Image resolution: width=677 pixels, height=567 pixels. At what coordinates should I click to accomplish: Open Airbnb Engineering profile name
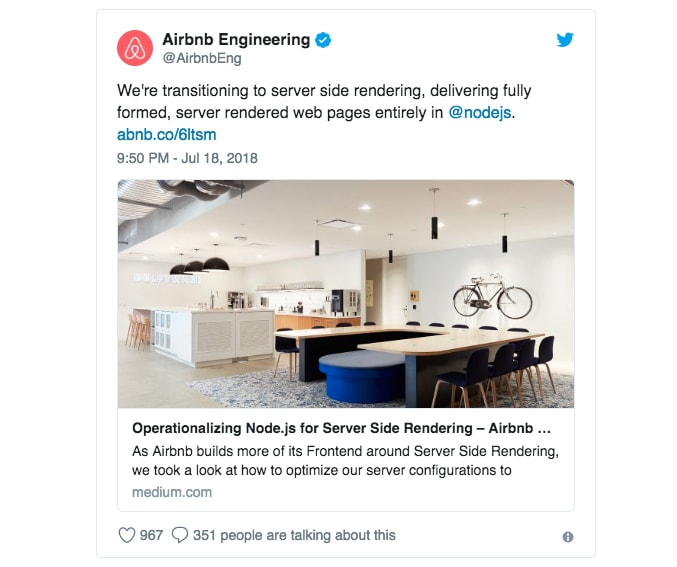point(236,39)
